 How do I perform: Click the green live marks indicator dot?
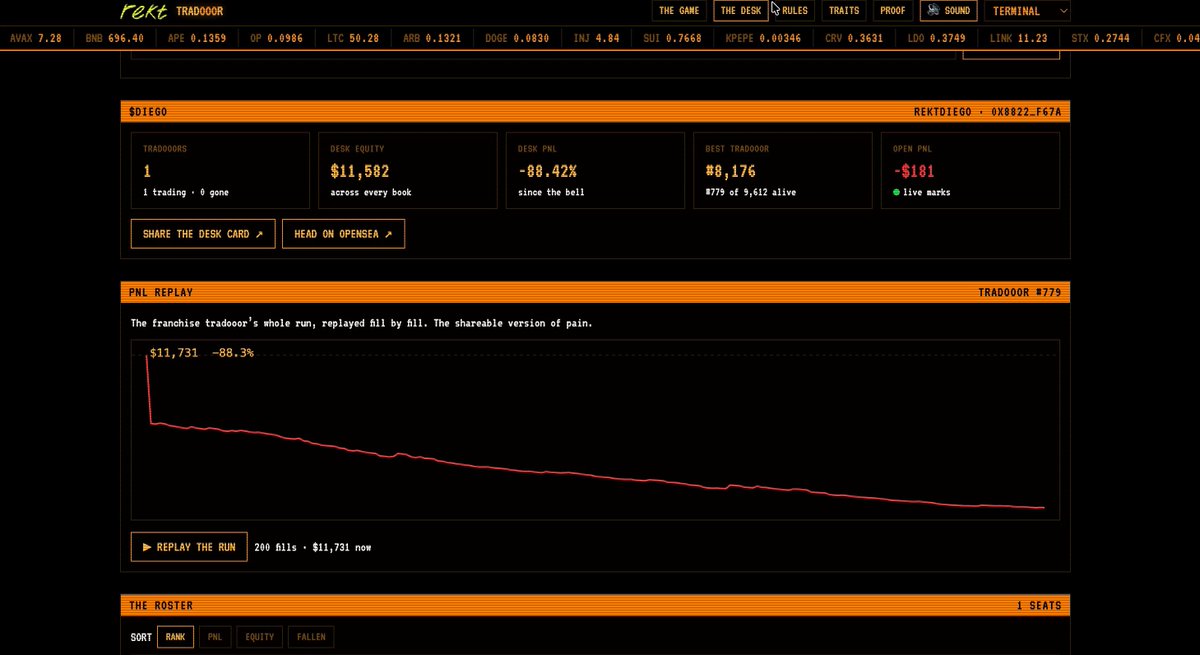pos(897,192)
